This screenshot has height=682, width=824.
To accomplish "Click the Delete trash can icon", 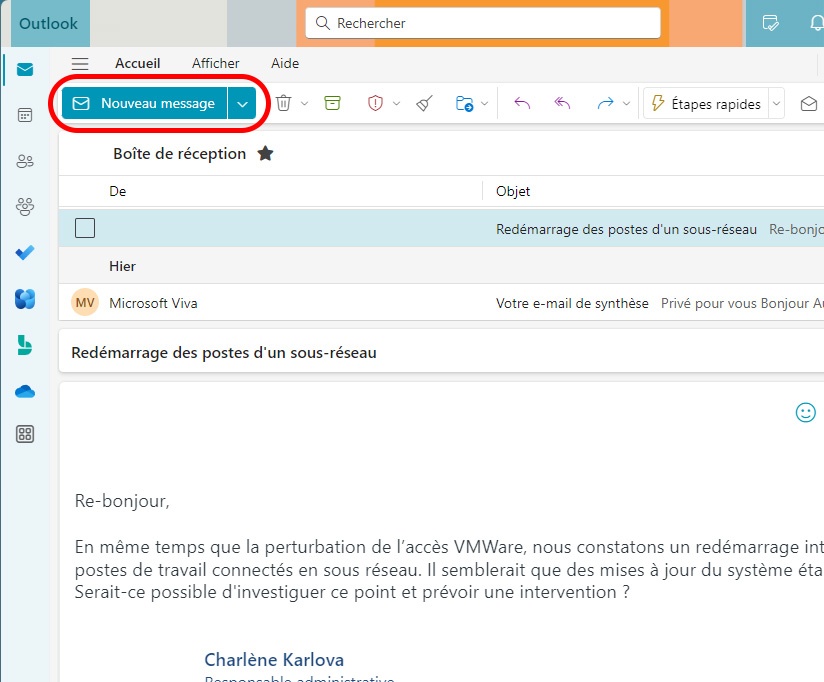I will [284, 103].
